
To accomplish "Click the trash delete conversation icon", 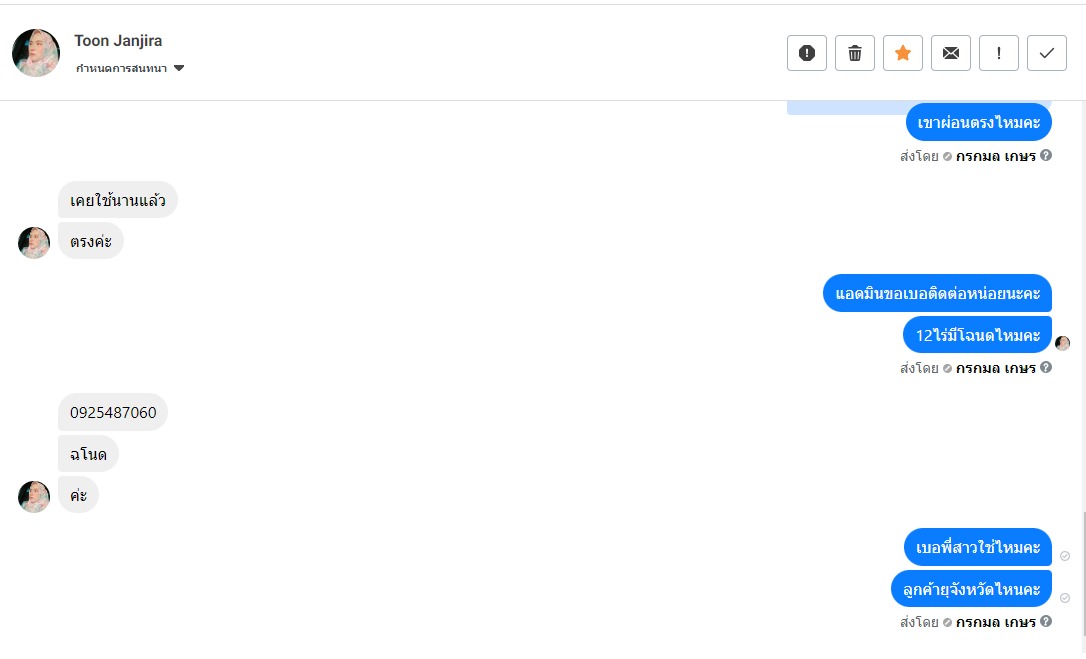I will (x=855, y=53).
